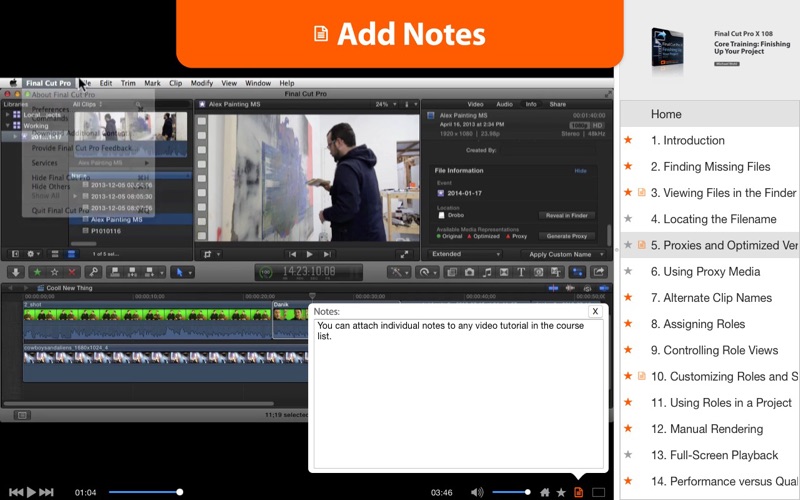Mute audio using the speaker icon
The height and width of the screenshot is (500, 800).
[477, 492]
